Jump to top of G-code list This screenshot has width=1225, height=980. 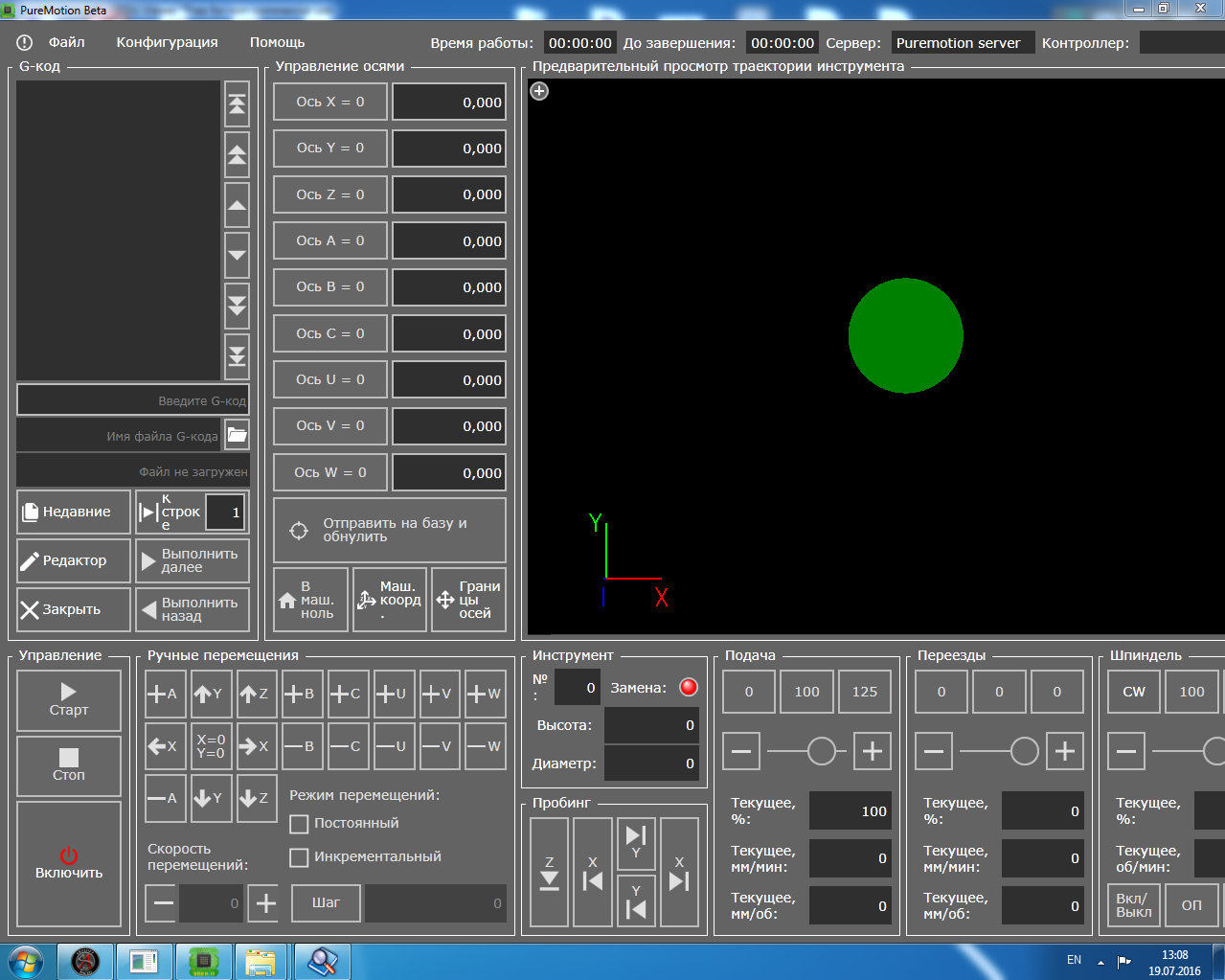[x=237, y=104]
